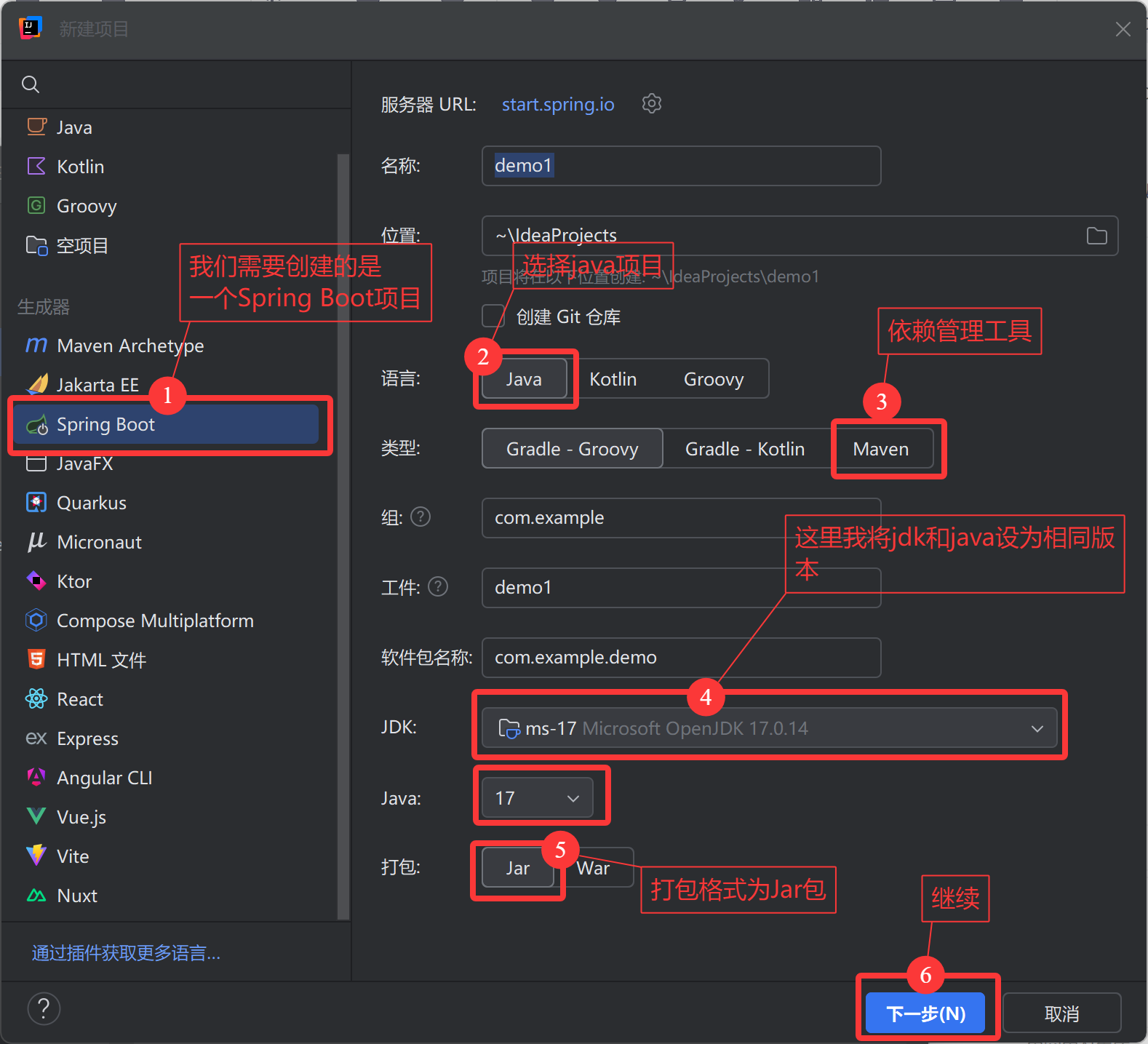The width and height of the screenshot is (1148, 1044).
Task: Click the Express ex icon
Action: tap(36, 738)
